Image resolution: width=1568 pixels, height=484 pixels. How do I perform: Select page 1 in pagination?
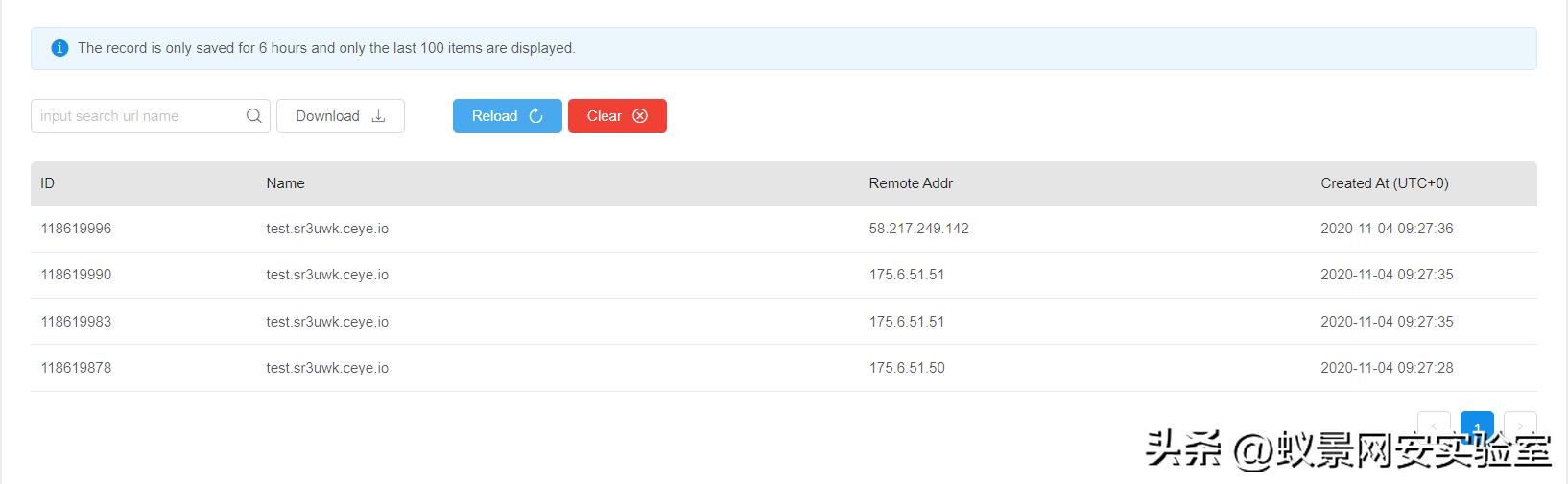[x=1477, y=426]
